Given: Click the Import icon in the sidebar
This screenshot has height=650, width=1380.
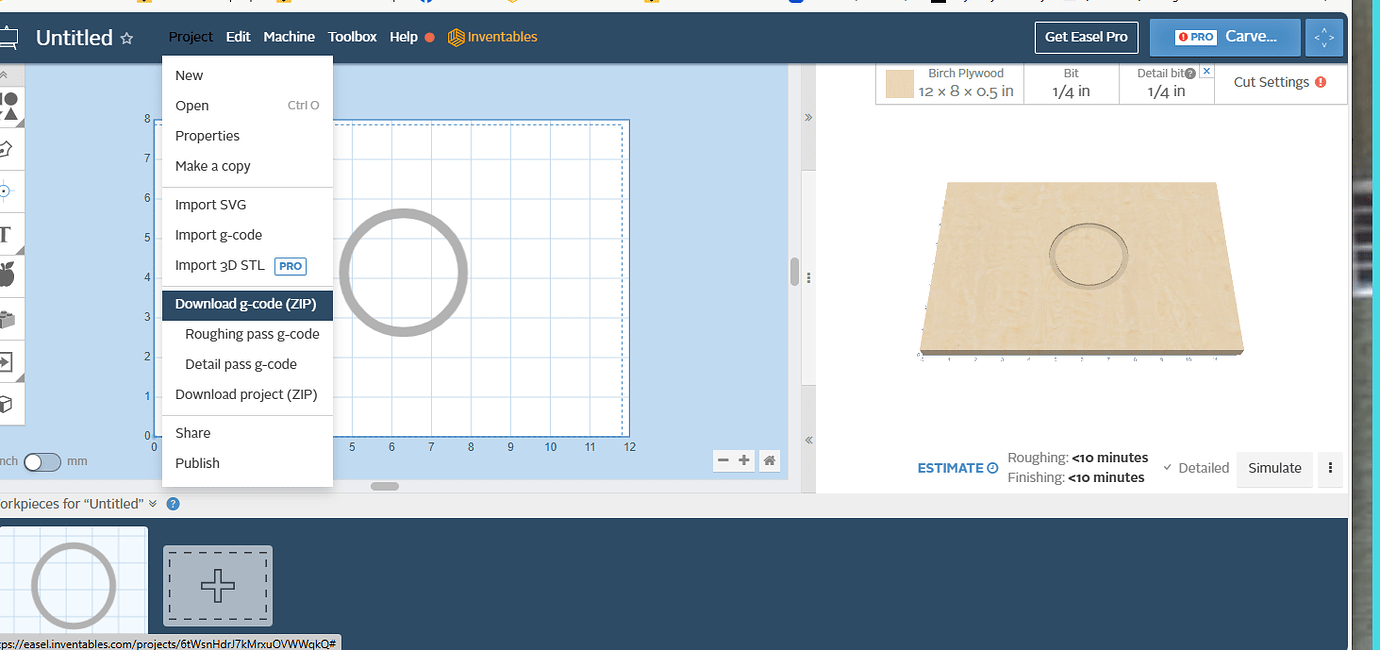Looking at the screenshot, I should click(8, 362).
